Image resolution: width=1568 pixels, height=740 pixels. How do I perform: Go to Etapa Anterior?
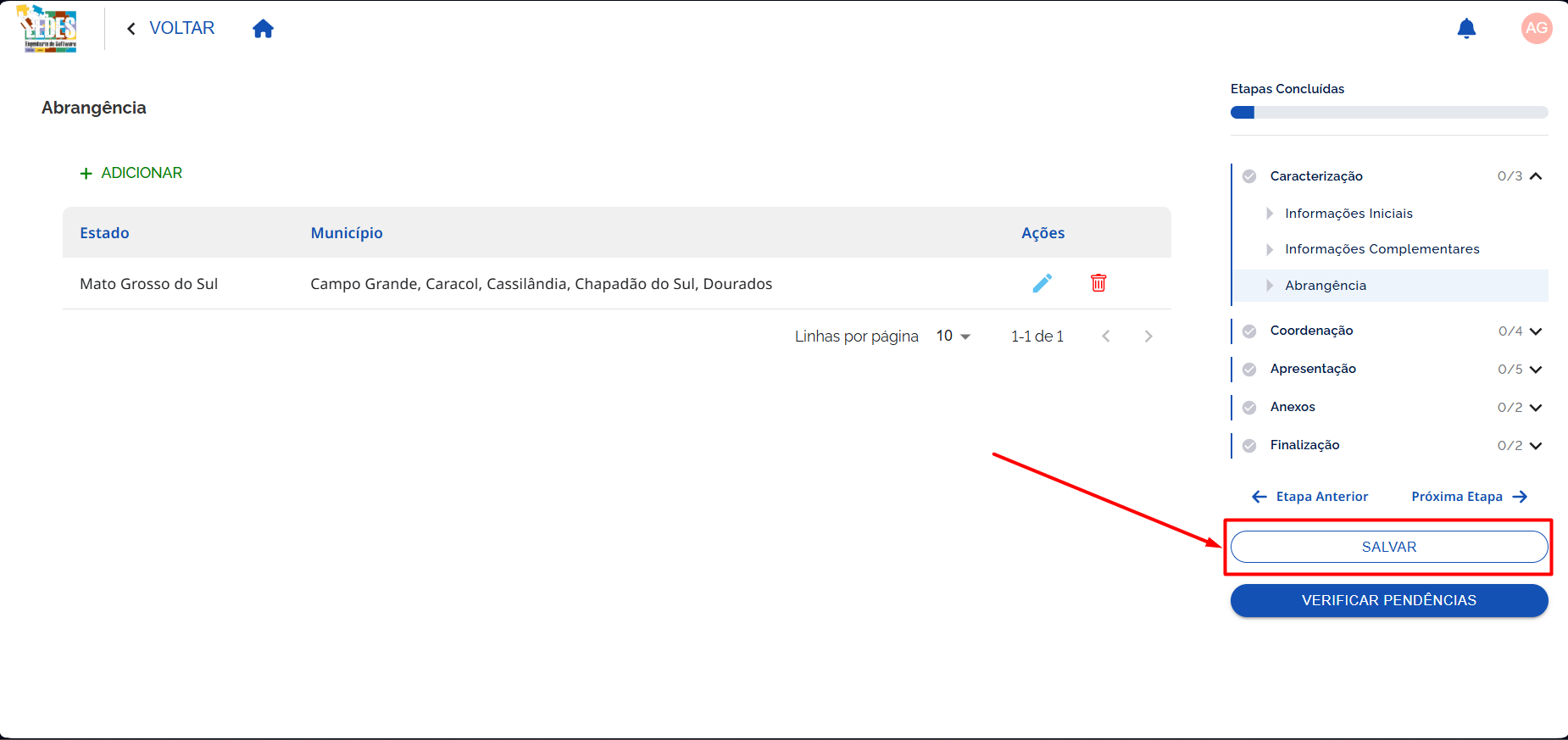click(x=1310, y=497)
